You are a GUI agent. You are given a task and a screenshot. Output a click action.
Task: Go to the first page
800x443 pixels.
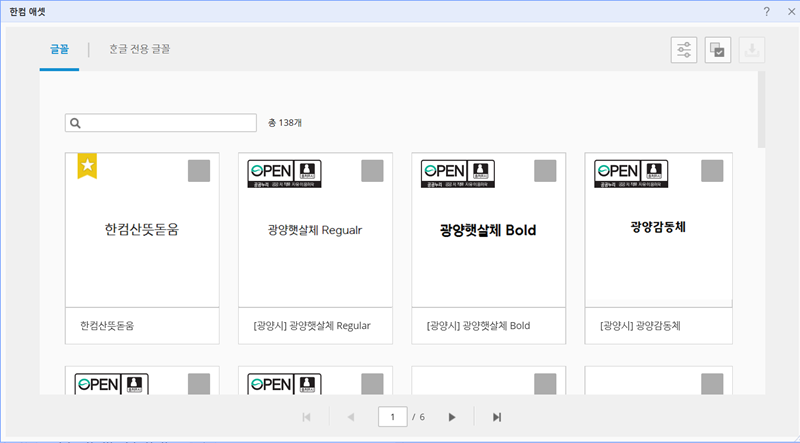(x=306, y=417)
